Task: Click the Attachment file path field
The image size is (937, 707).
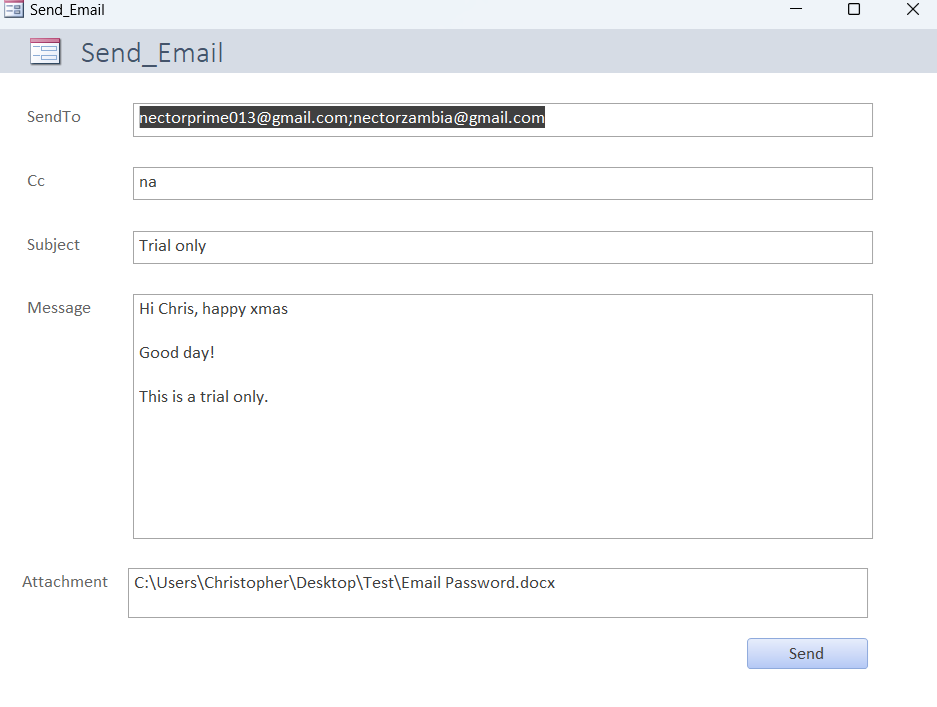Action: point(497,592)
